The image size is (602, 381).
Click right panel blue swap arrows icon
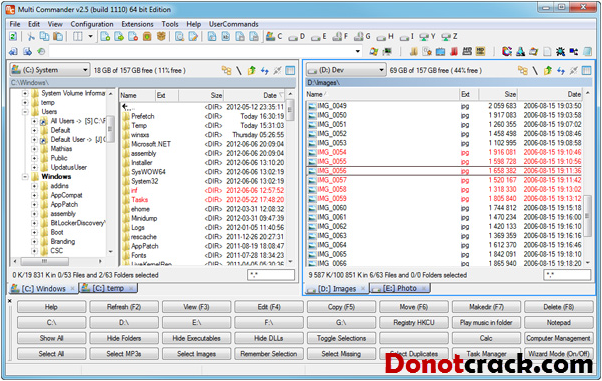coord(561,70)
